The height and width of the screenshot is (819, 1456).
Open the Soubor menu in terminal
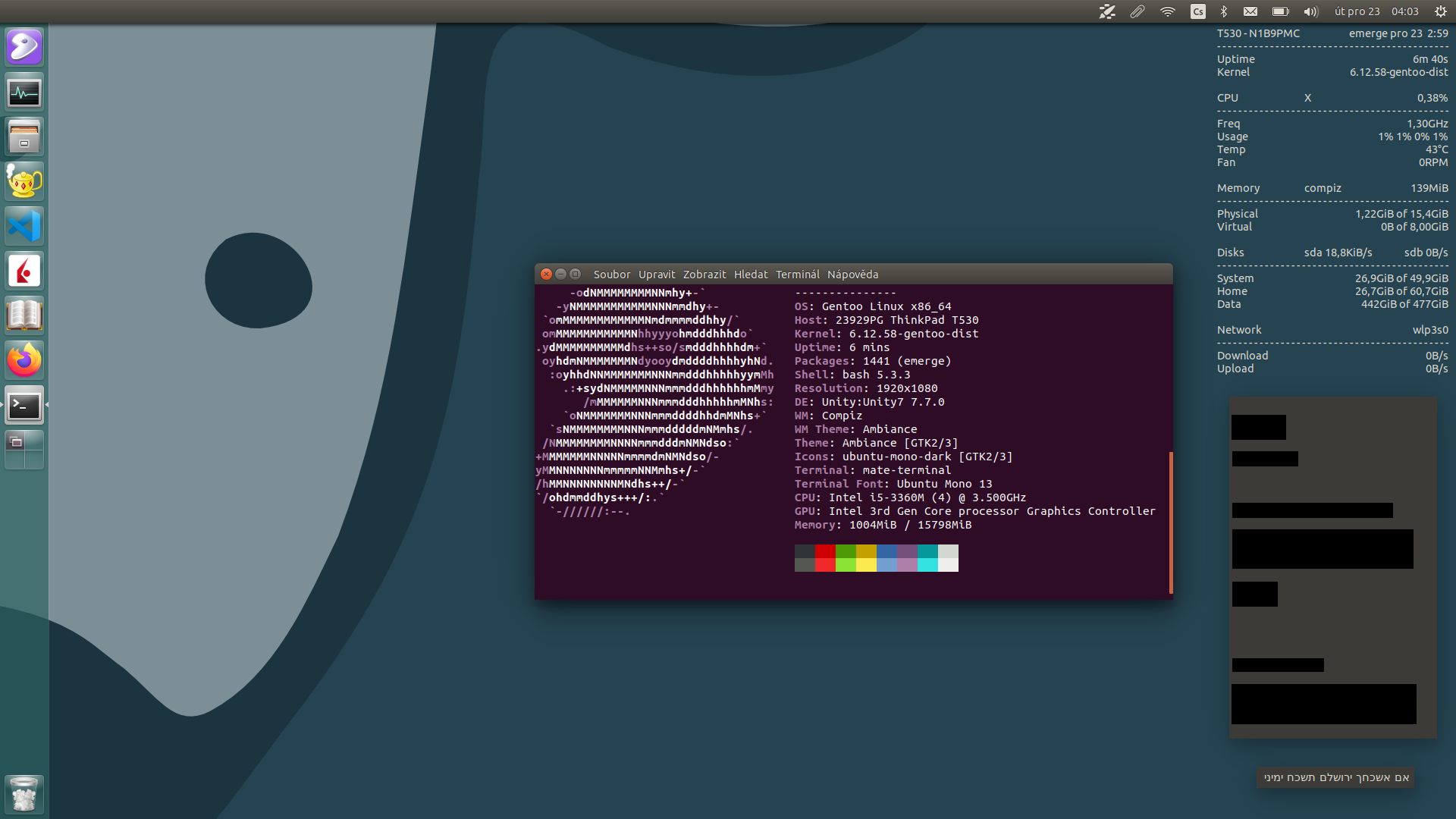tap(611, 275)
